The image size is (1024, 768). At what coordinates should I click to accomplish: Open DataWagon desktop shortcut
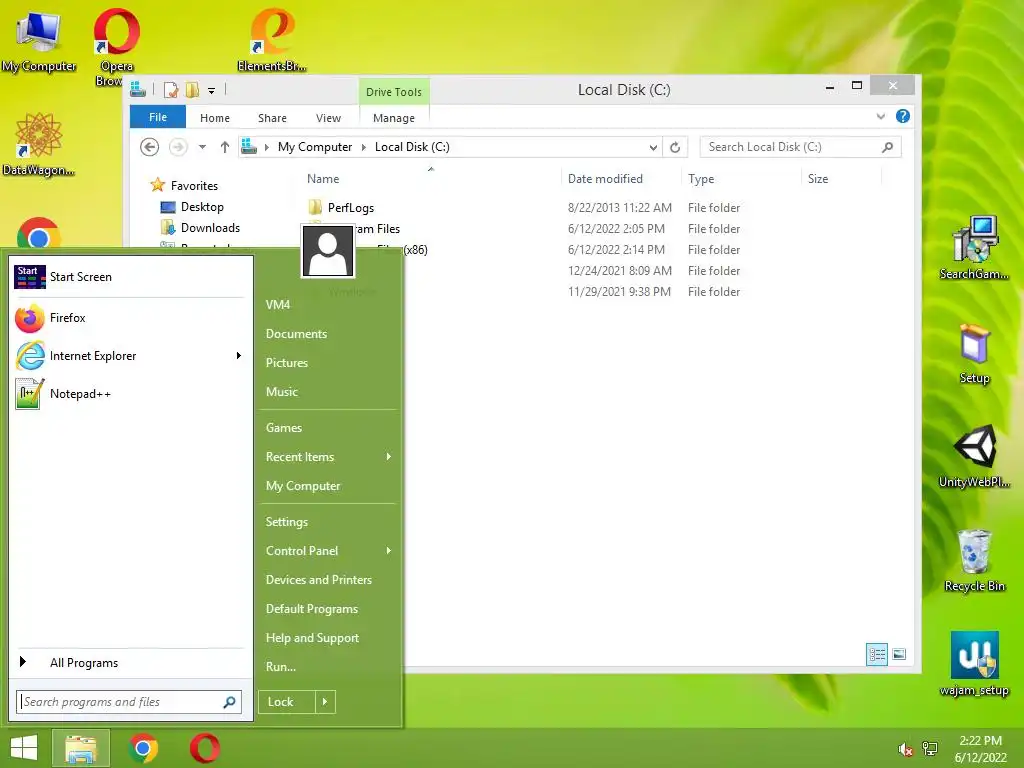click(38, 144)
